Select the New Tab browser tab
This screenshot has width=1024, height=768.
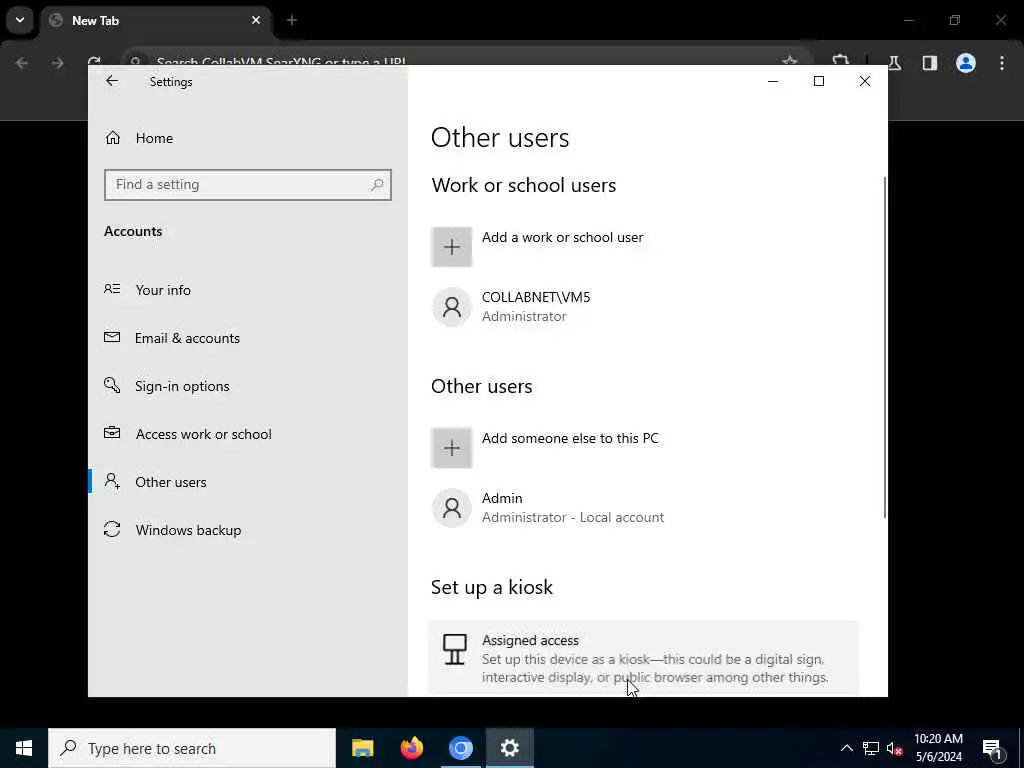[x=157, y=20]
